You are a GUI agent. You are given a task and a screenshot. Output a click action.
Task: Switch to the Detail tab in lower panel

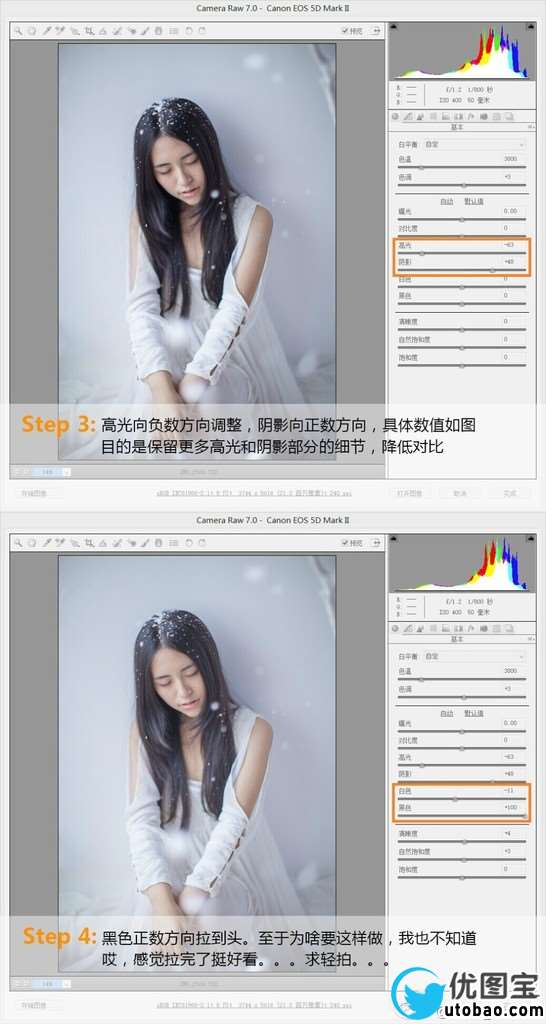(x=419, y=628)
